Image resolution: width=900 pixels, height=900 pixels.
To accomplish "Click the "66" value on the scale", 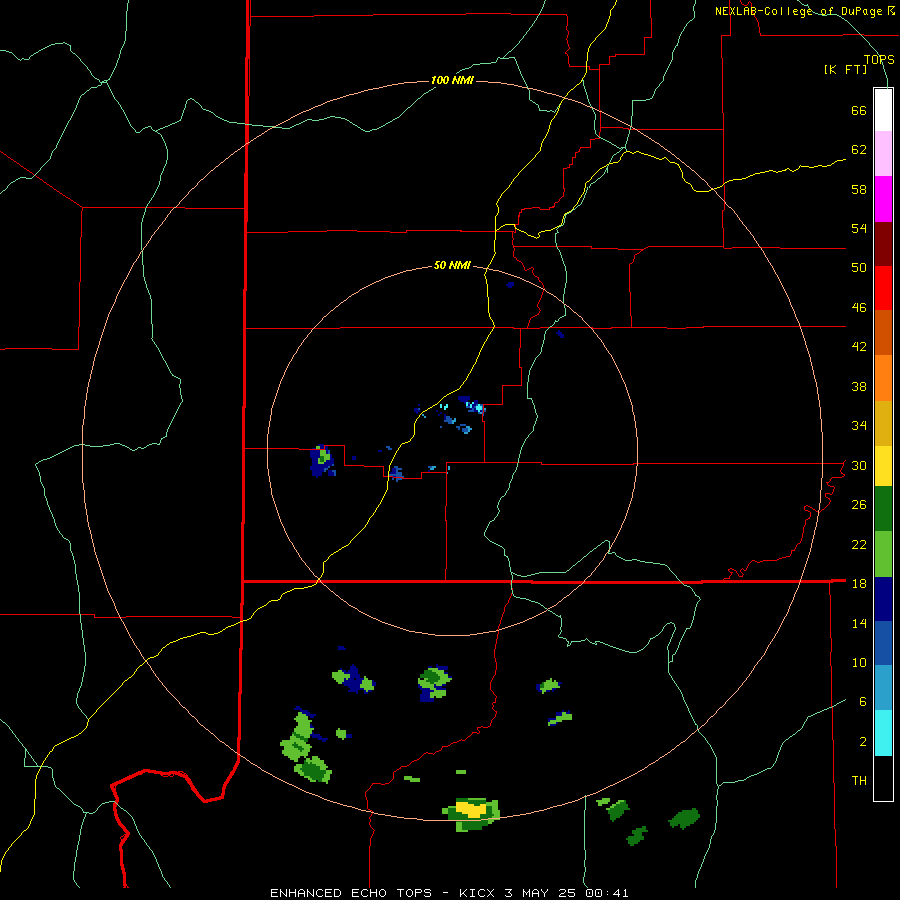I will [859, 111].
